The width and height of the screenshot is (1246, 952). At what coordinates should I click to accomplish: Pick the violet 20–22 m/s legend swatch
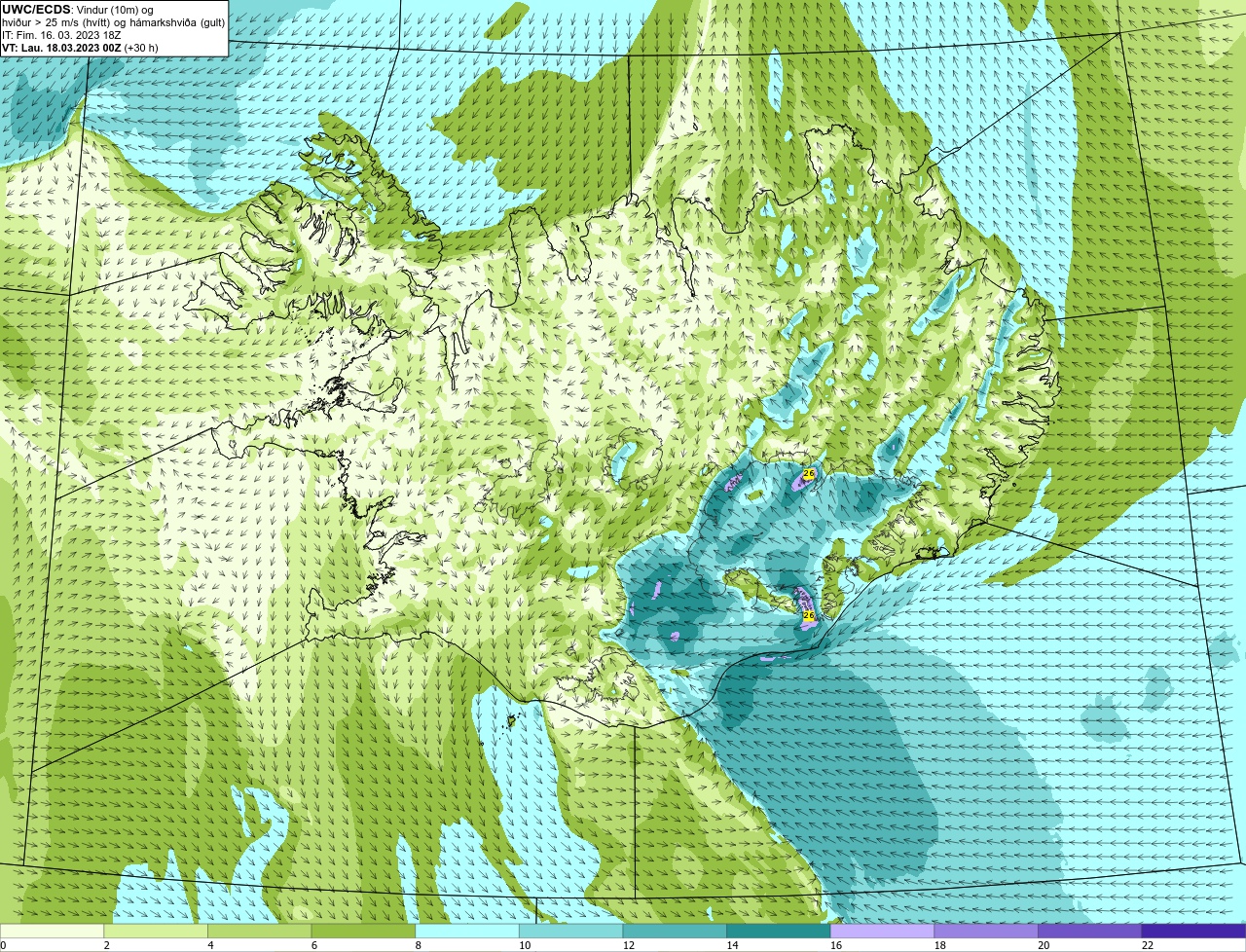coord(1090,931)
